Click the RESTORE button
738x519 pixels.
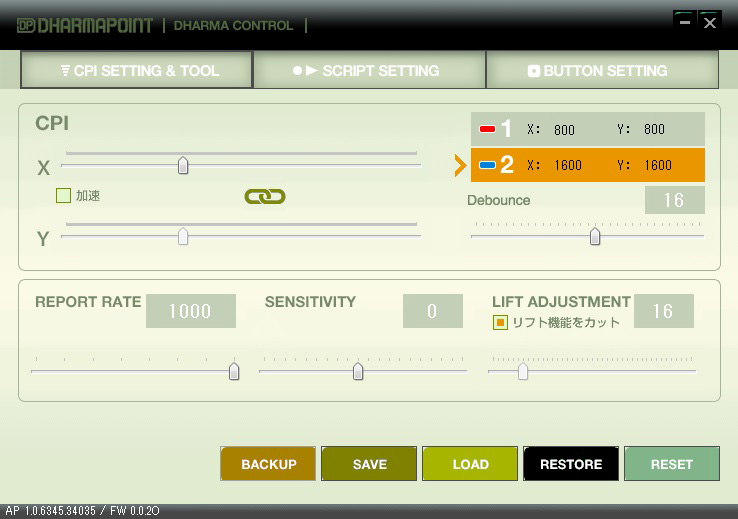(571, 464)
